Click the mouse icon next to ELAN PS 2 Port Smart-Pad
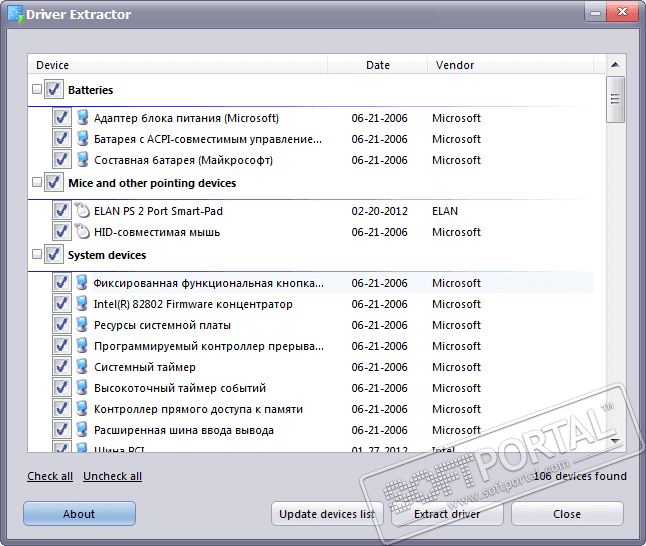Screen dimensions: 646x546 82,211
